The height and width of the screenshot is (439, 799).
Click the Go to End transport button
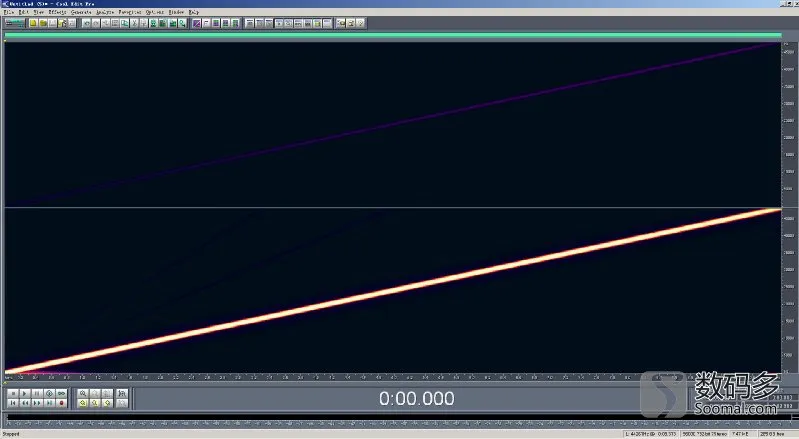click(49, 403)
